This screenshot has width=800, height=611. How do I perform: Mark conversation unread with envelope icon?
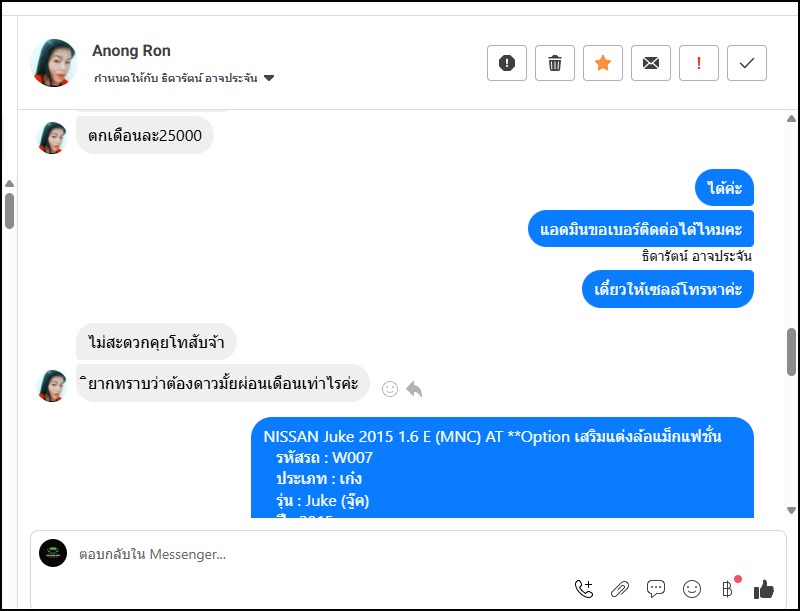click(651, 63)
